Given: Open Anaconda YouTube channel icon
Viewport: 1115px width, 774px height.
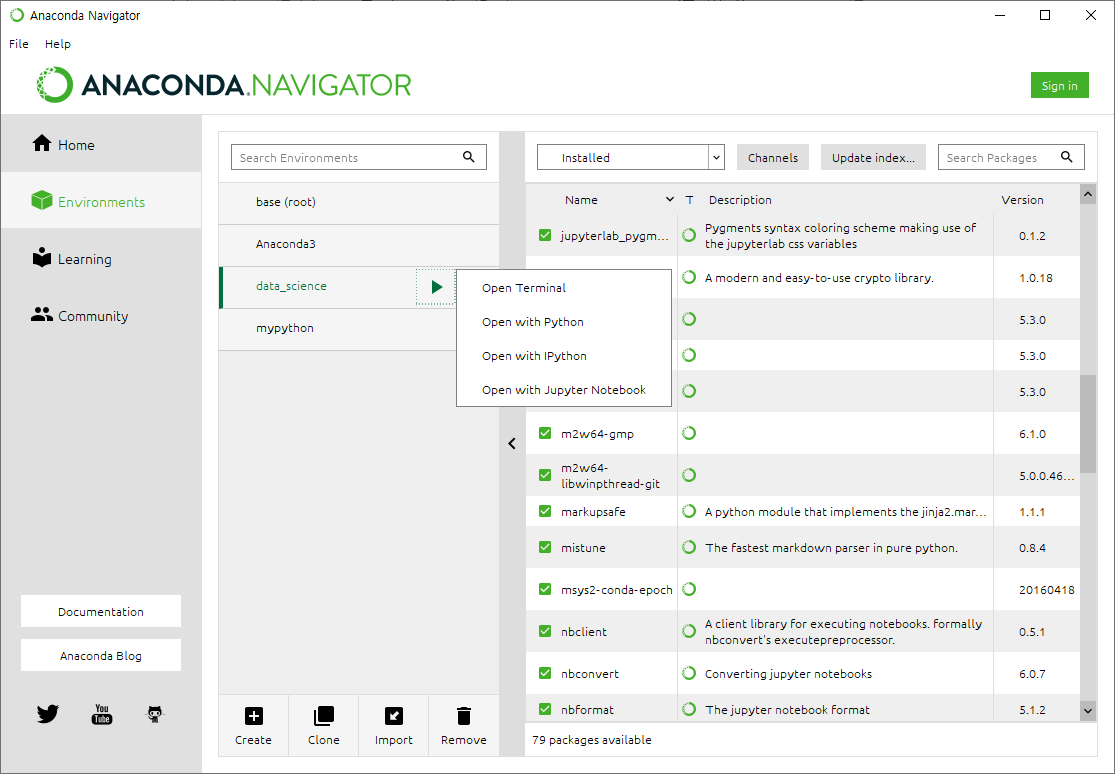Looking at the screenshot, I should point(102,714).
